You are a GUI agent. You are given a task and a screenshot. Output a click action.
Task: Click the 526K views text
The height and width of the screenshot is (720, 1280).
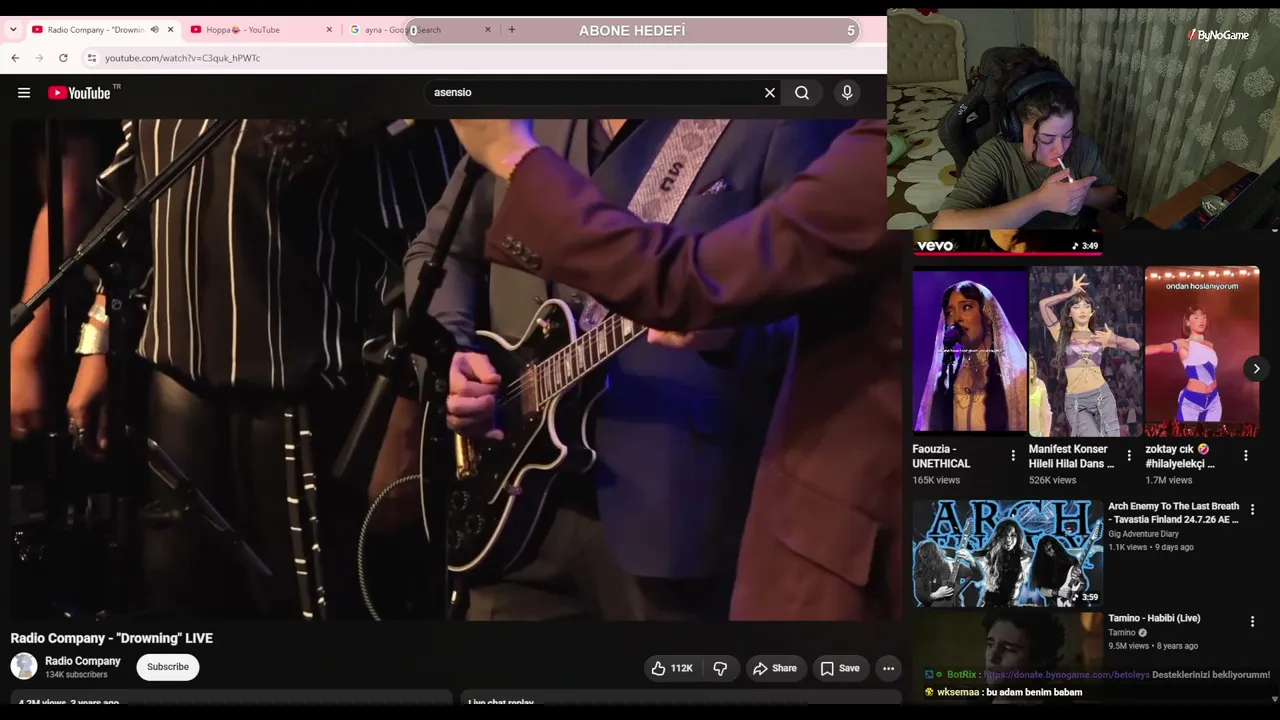pos(1052,480)
